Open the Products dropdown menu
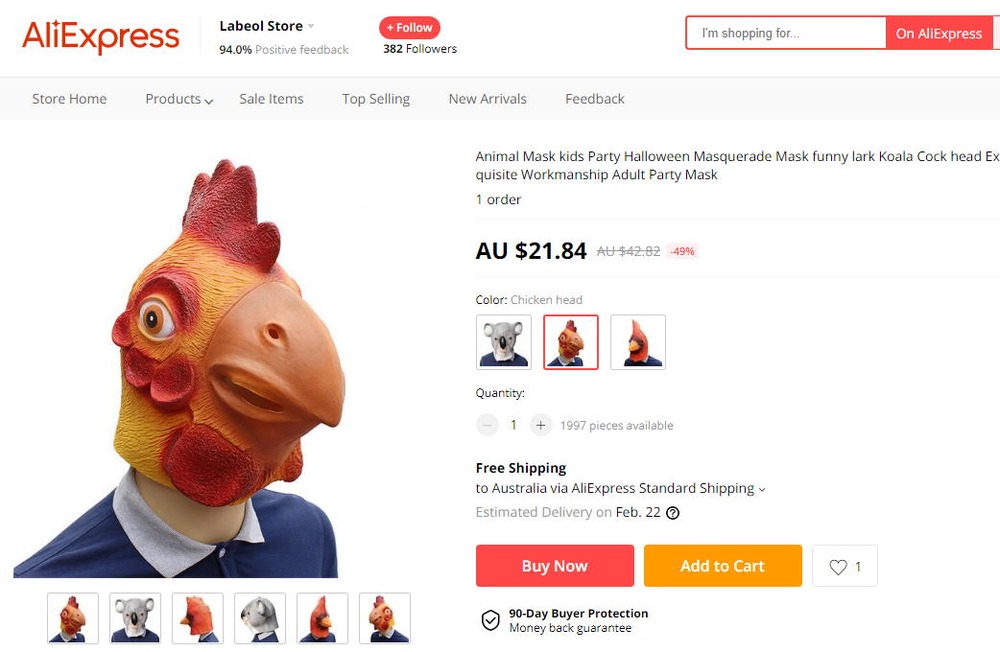Viewport: 1000px width, 652px height. pos(179,99)
